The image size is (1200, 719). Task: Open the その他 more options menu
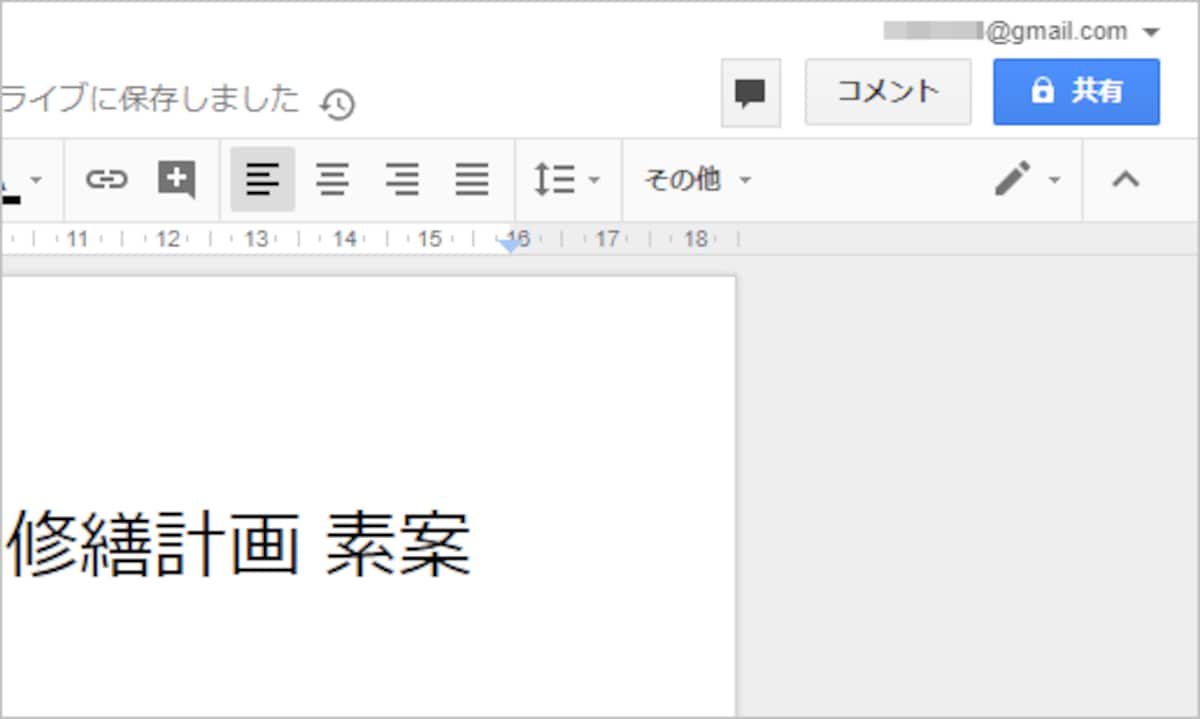(x=697, y=180)
